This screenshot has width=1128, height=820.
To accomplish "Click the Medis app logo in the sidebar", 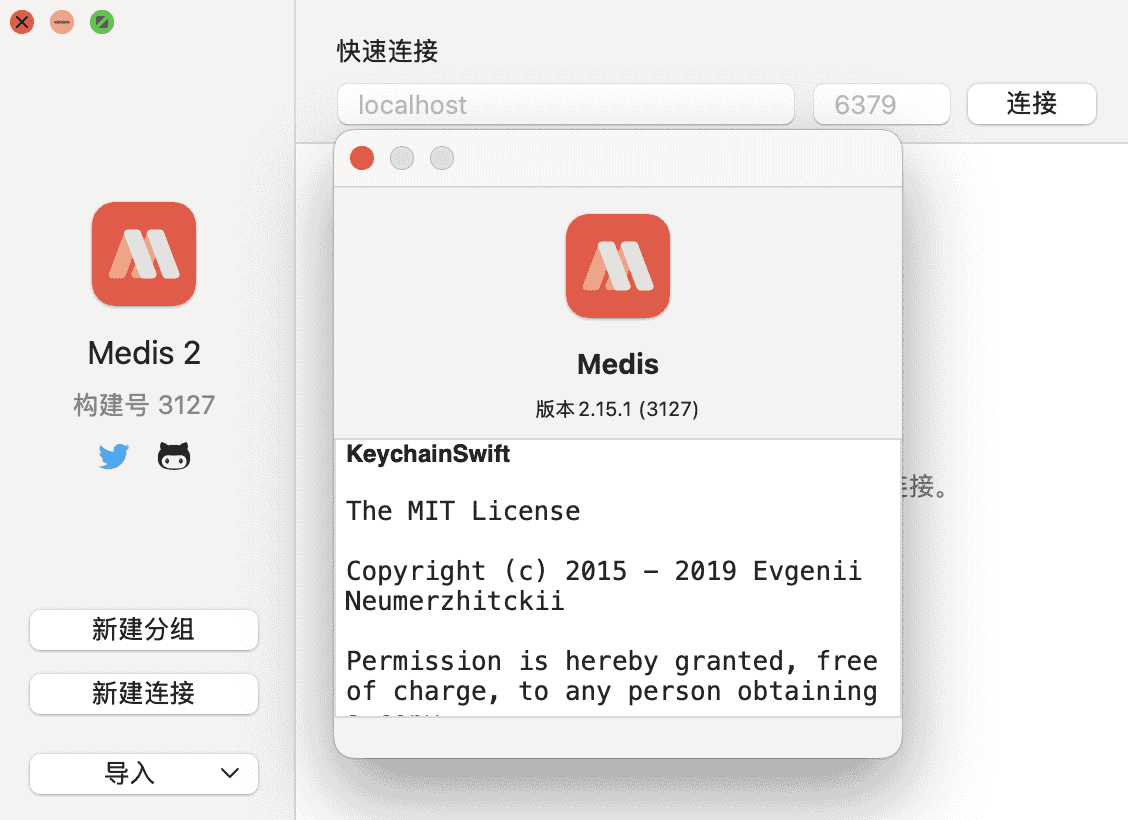I will point(143,253).
